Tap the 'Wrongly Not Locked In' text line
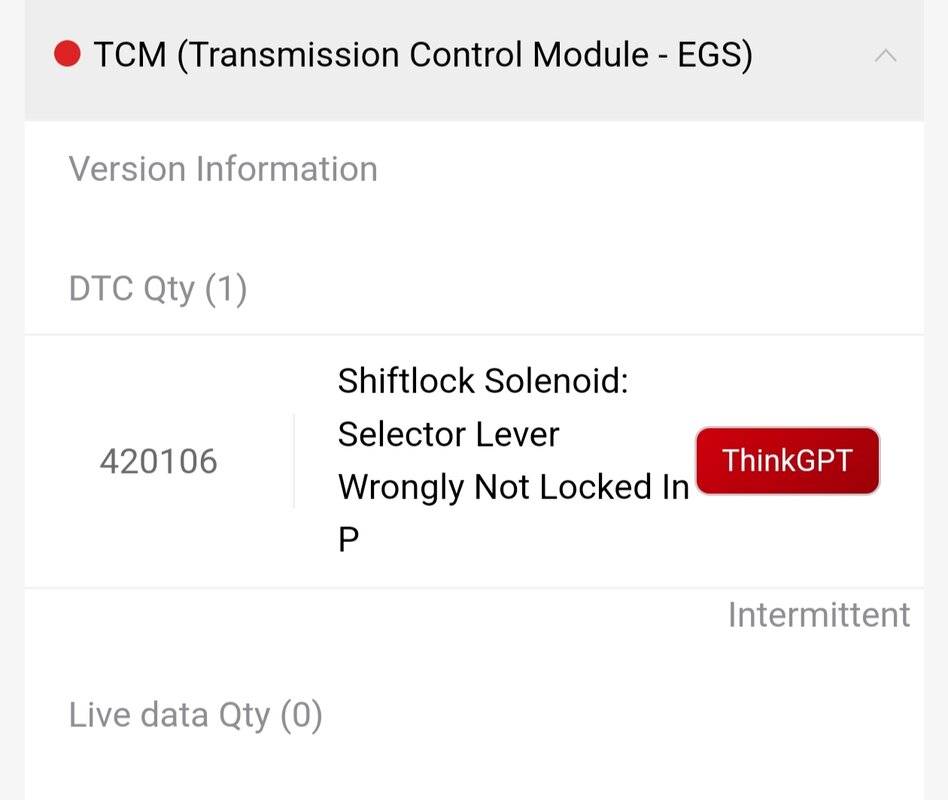The height and width of the screenshot is (800, 948). tap(513, 487)
